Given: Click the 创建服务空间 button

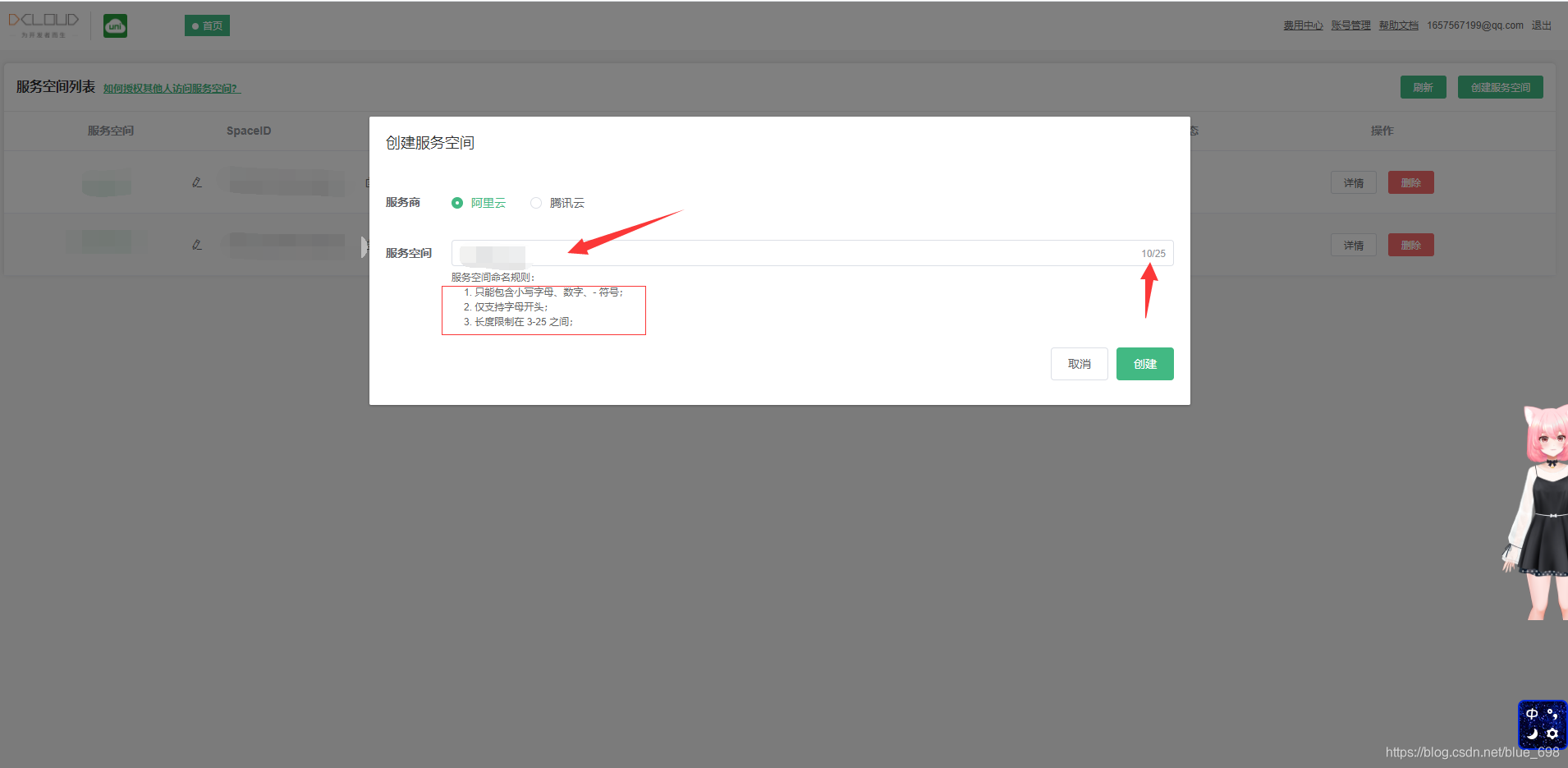Looking at the screenshot, I should [x=1501, y=87].
